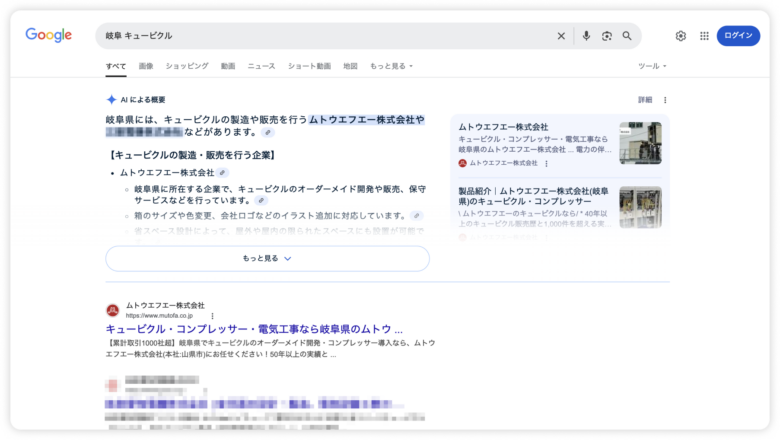Screen dimensions: 780x440
Task: Open ムトウエフエー株式会社 side card title
Action: coord(503,127)
